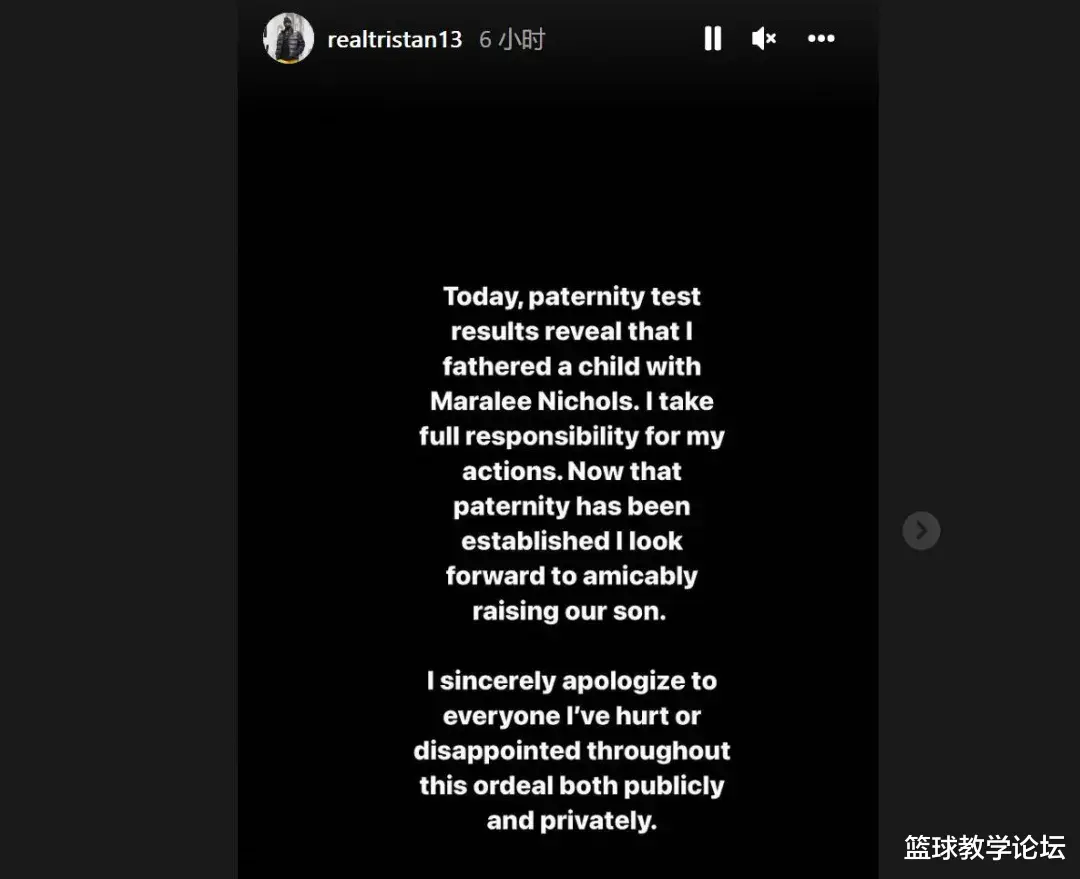Click the "full responsibility for my" line

(x=572, y=437)
